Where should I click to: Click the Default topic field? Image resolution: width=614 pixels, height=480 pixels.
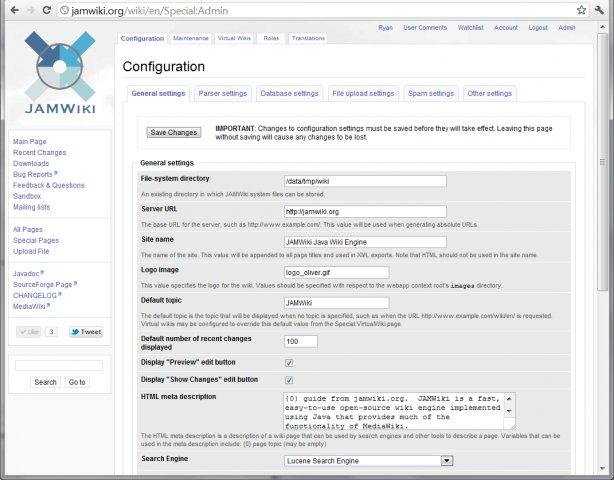[336, 303]
